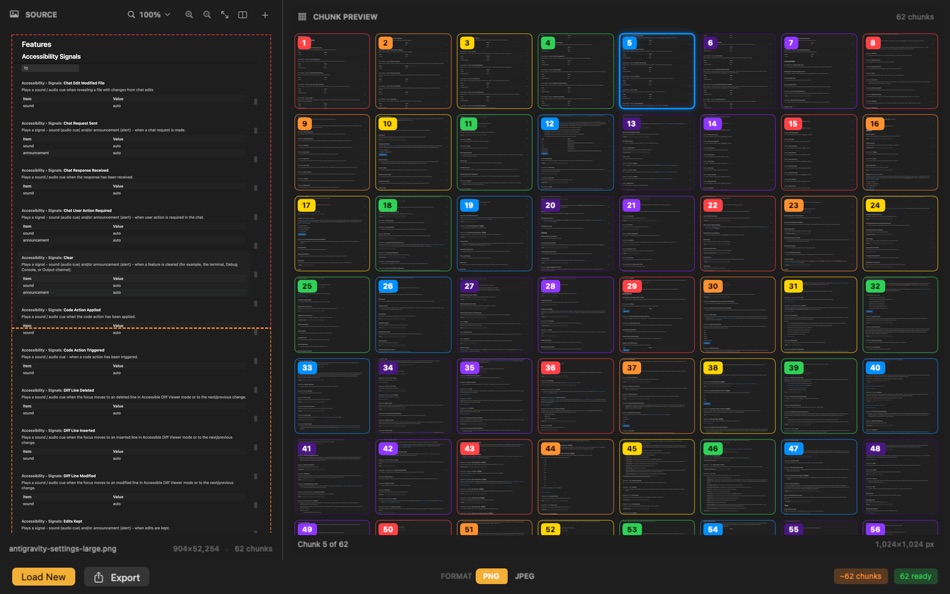This screenshot has height=594, width=950.
Task: Click the SOURCE panel picture icon
Action: click(x=13, y=14)
